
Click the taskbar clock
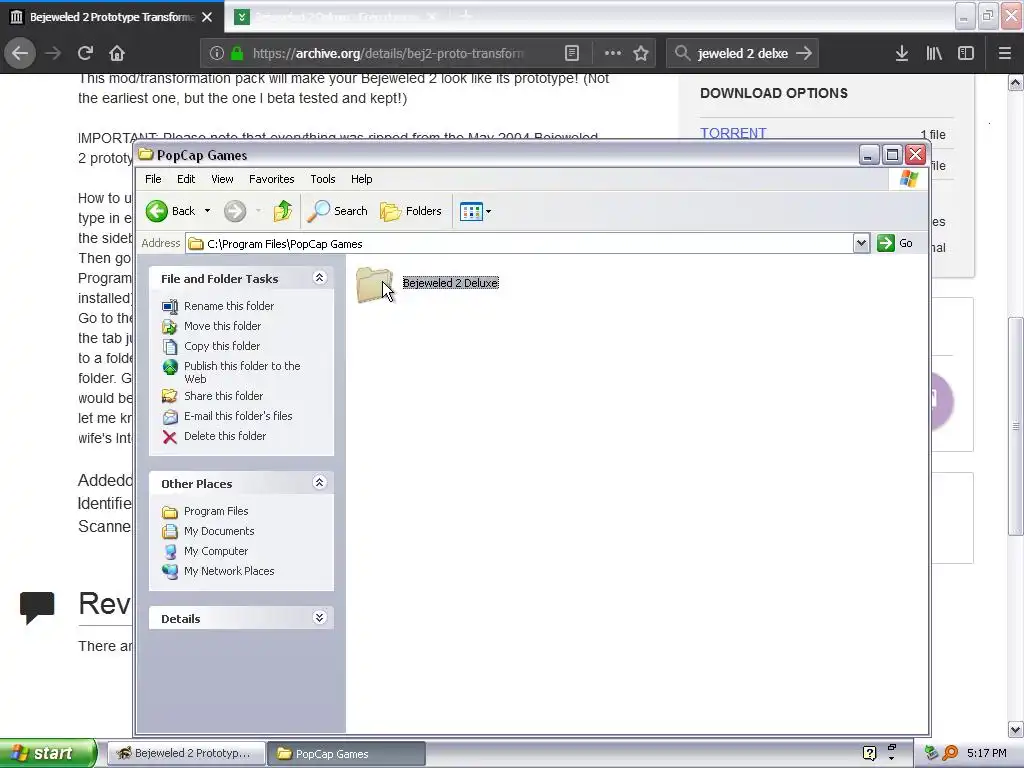[x=986, y=754]
